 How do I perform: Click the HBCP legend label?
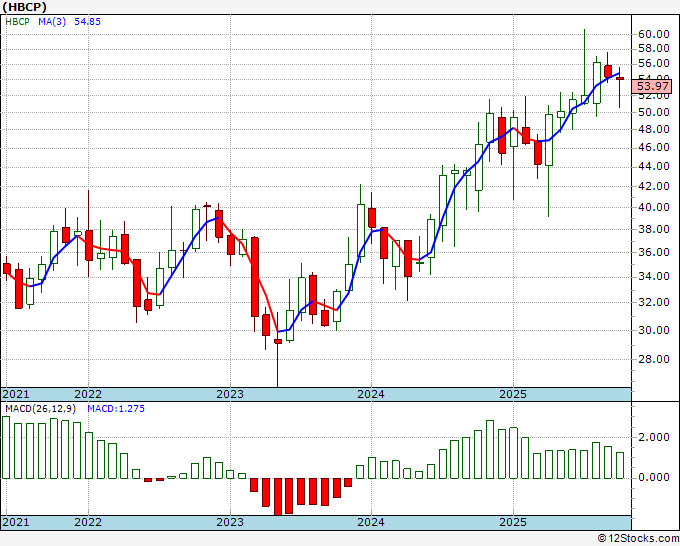pos(17,21)
